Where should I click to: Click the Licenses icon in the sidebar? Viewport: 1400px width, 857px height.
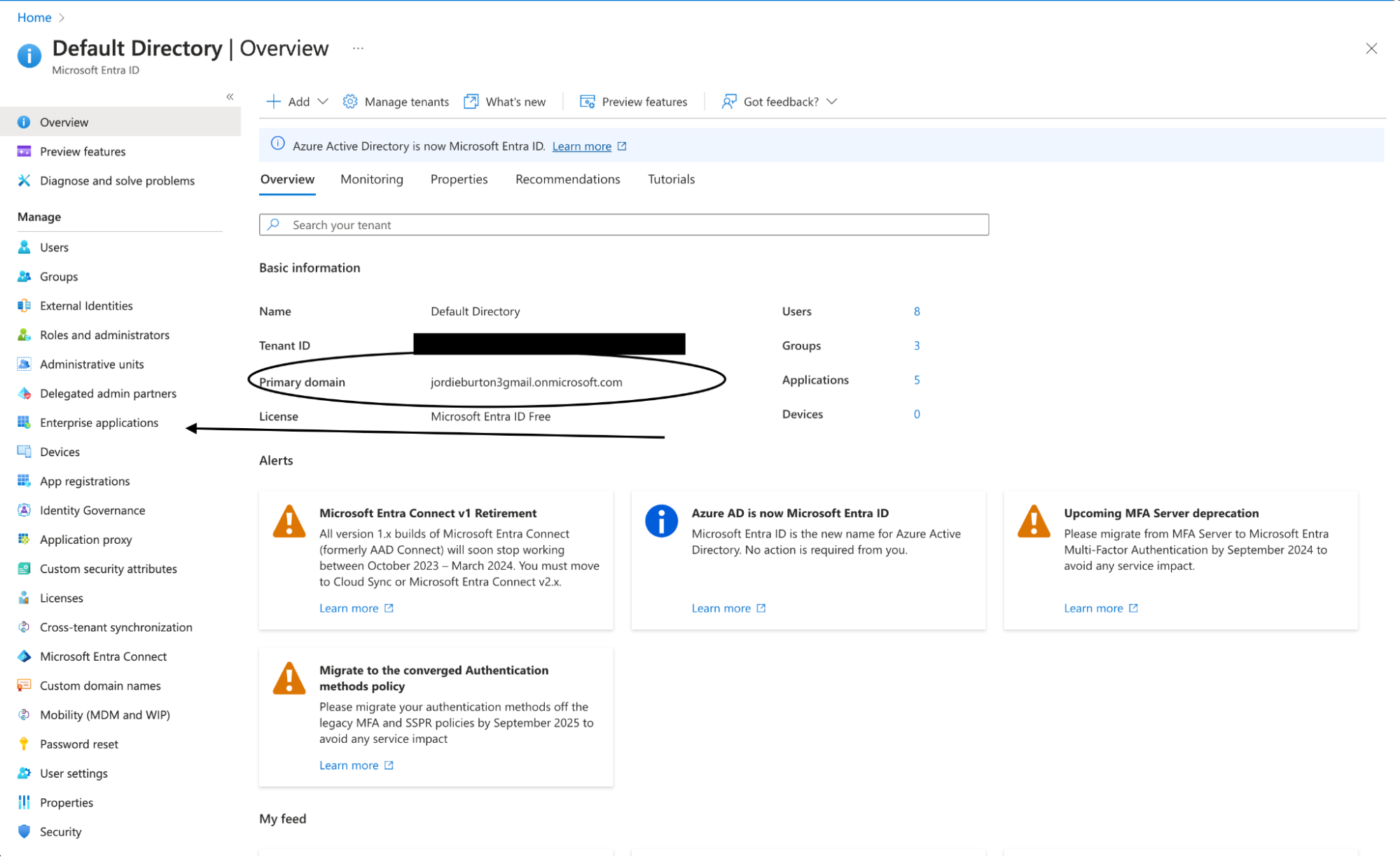[x=24, y=598]
